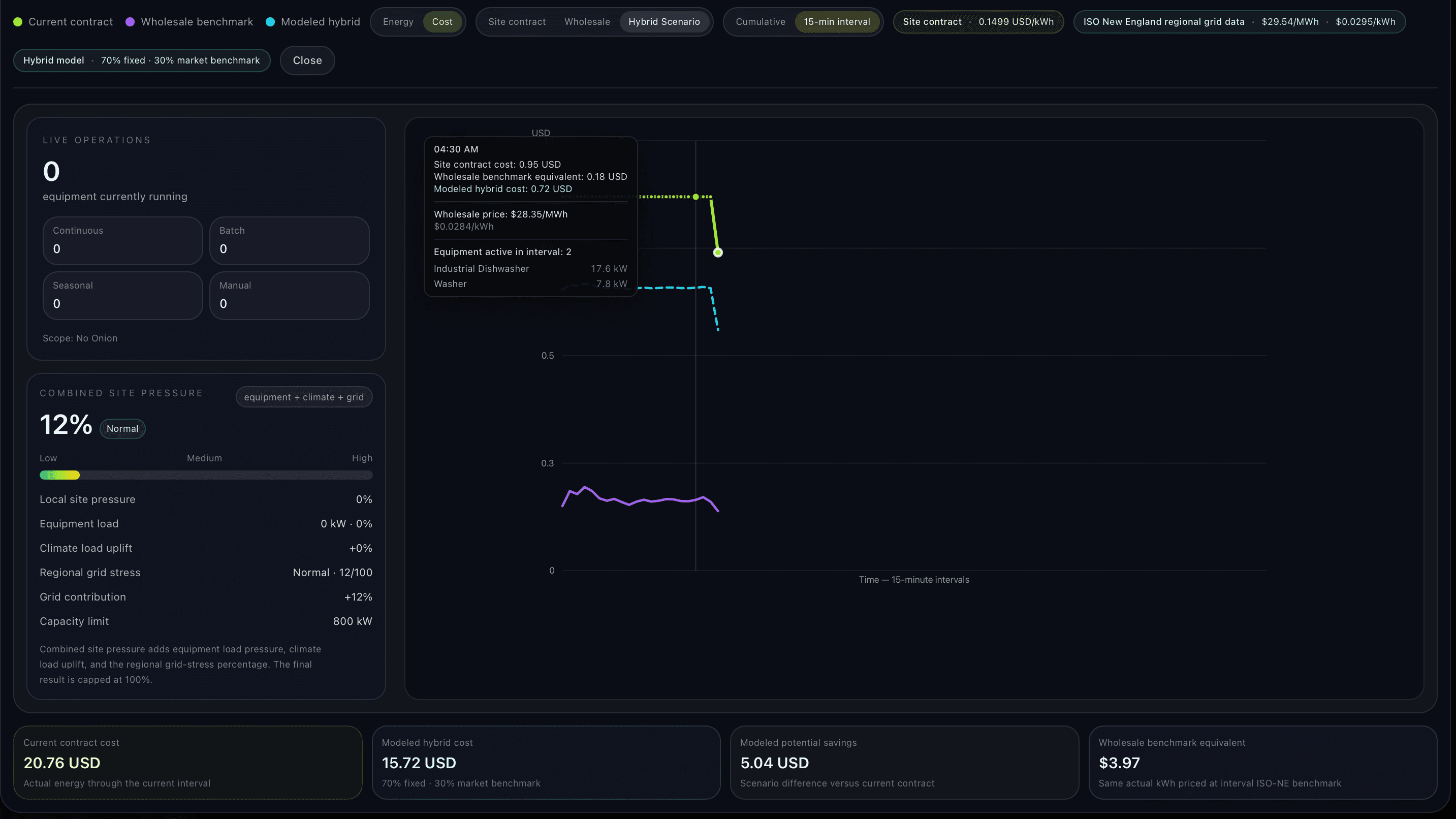Click 'LIVE OPERATIONS' heading
1456x819 pixels.
pyautogui.click(x=97, y=140)
